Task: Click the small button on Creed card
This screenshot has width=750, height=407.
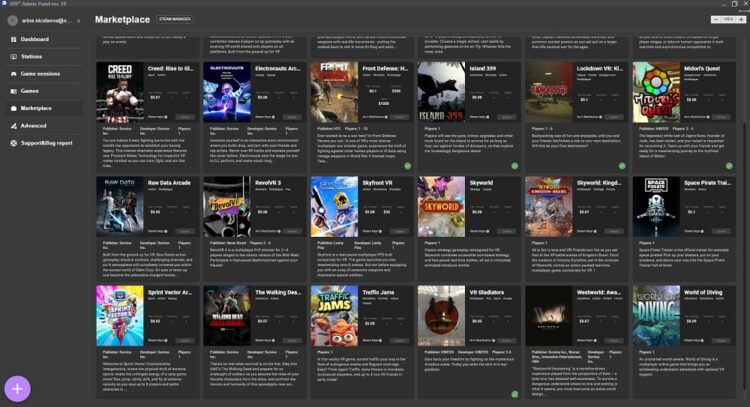Action: pos(185,117)
